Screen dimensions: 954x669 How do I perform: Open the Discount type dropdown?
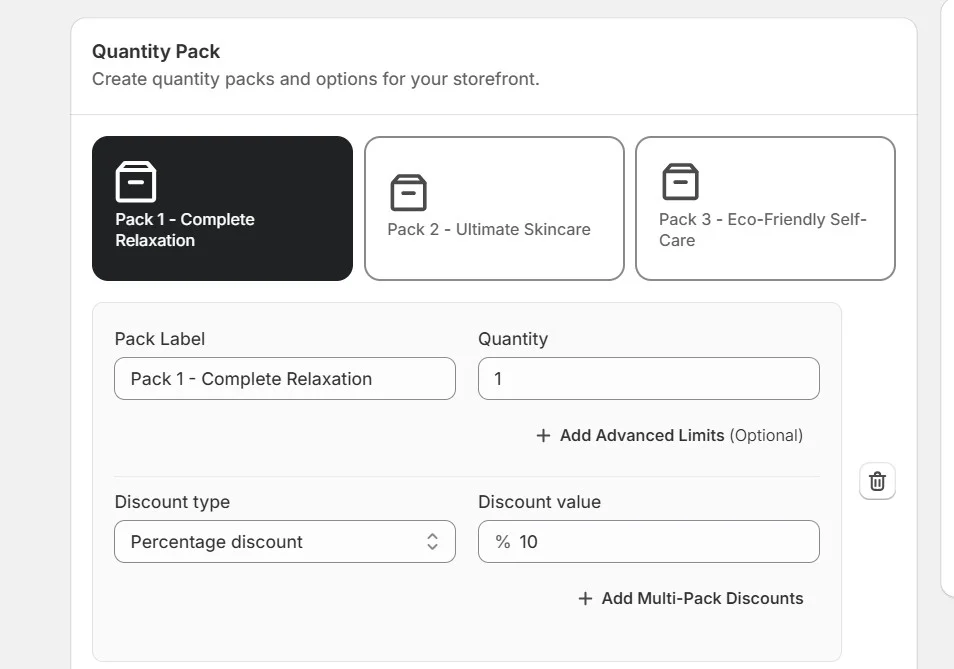point(285,541)
